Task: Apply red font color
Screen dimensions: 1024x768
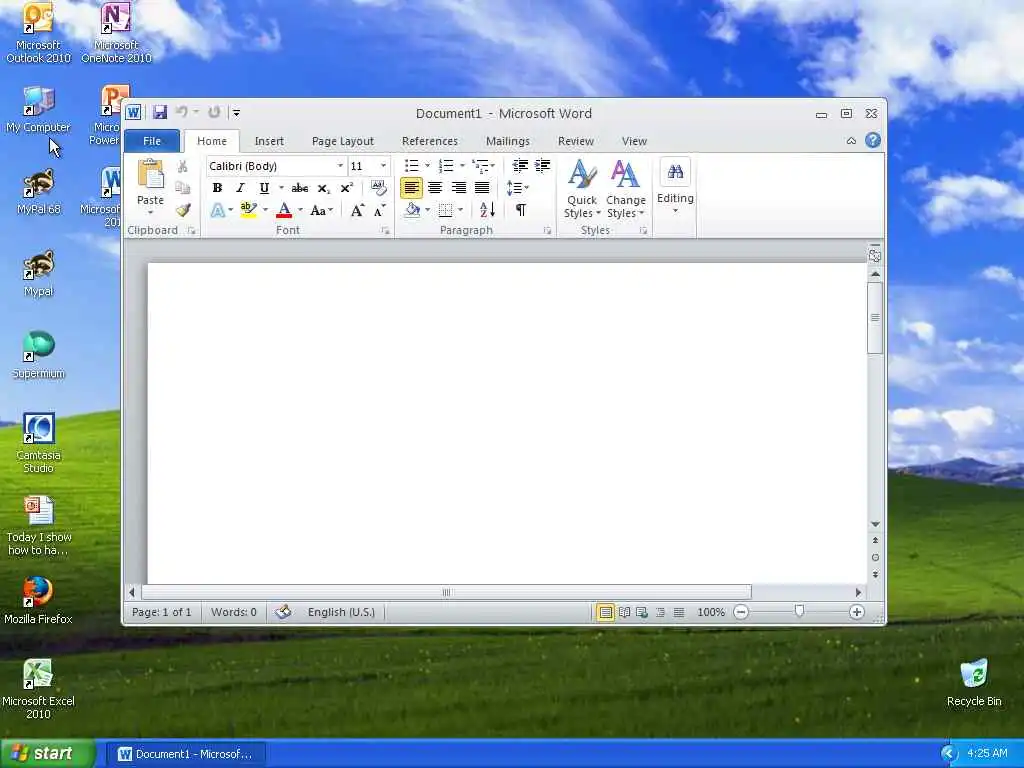Action: tap(284, 210)
